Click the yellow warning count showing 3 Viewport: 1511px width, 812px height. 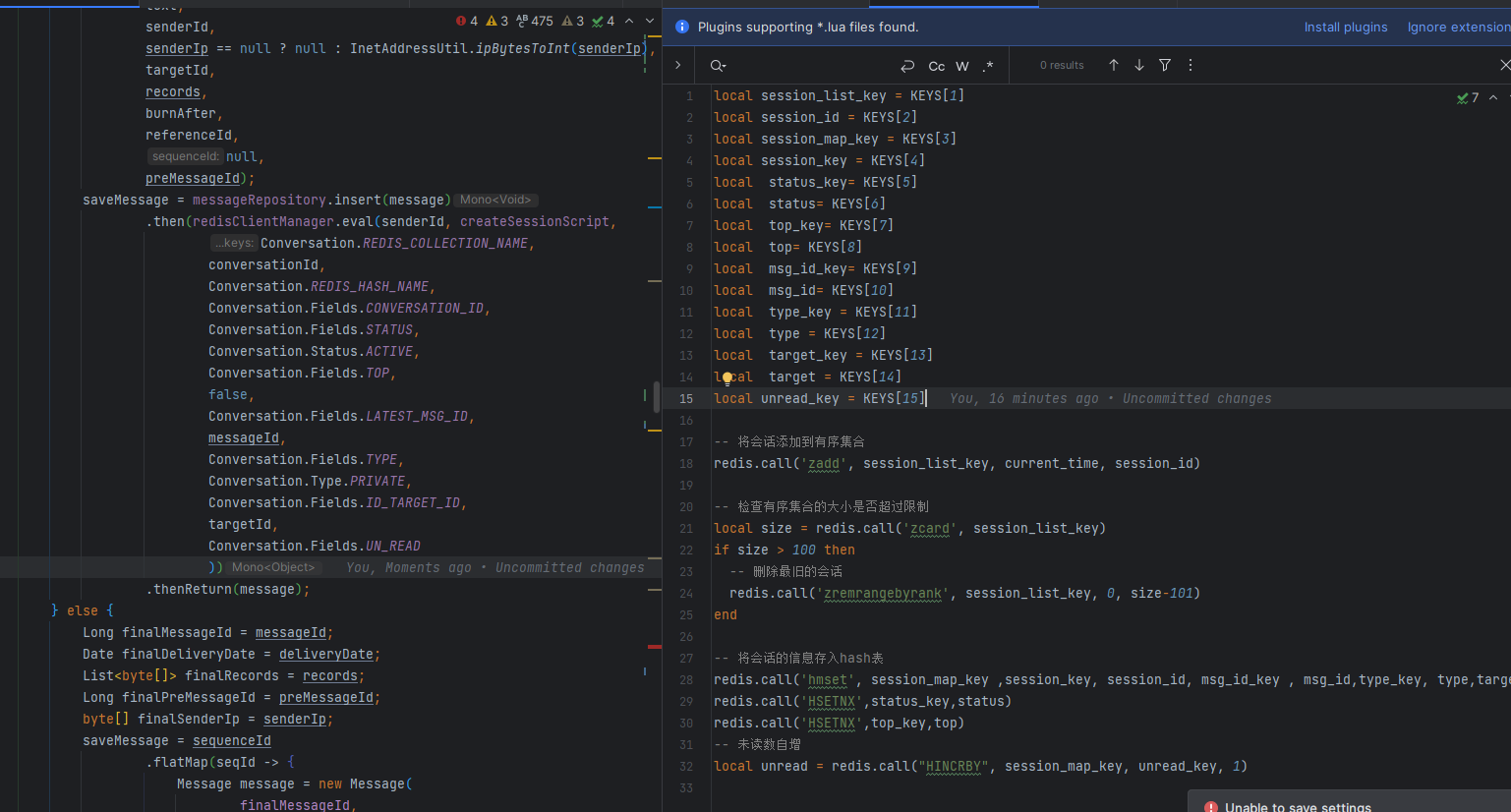click(505, 20)
